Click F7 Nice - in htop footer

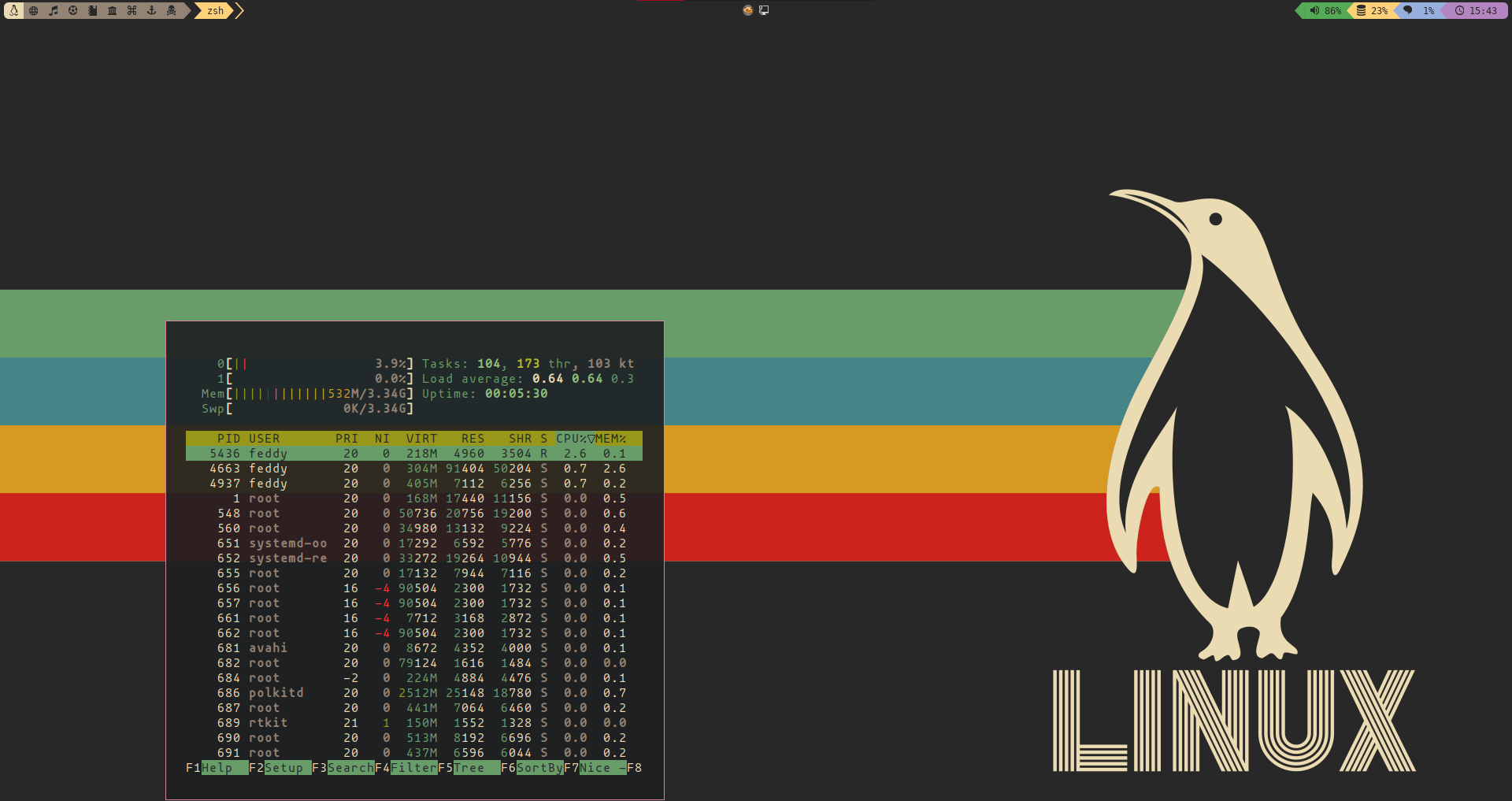(x=595, y=768)
